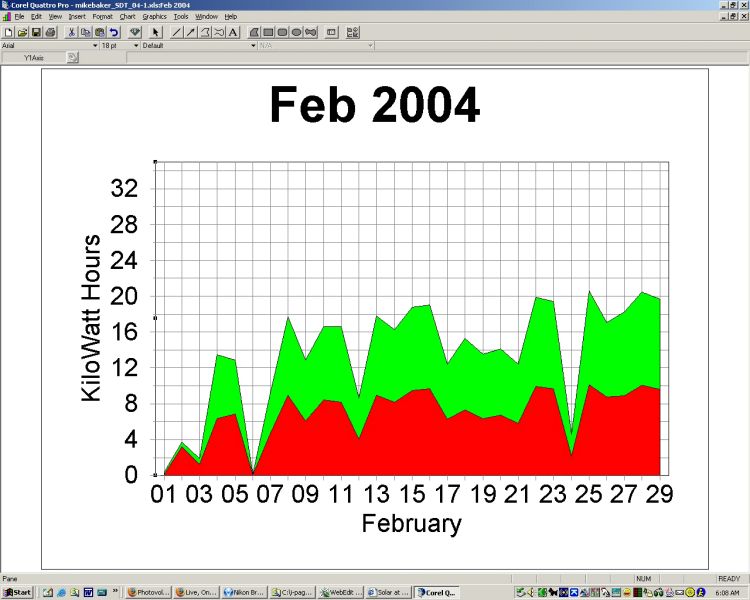The width and height of the screenshot is (750, 600).
Task: Click the Print icon in toolbar
Action: tap(50, 32)
